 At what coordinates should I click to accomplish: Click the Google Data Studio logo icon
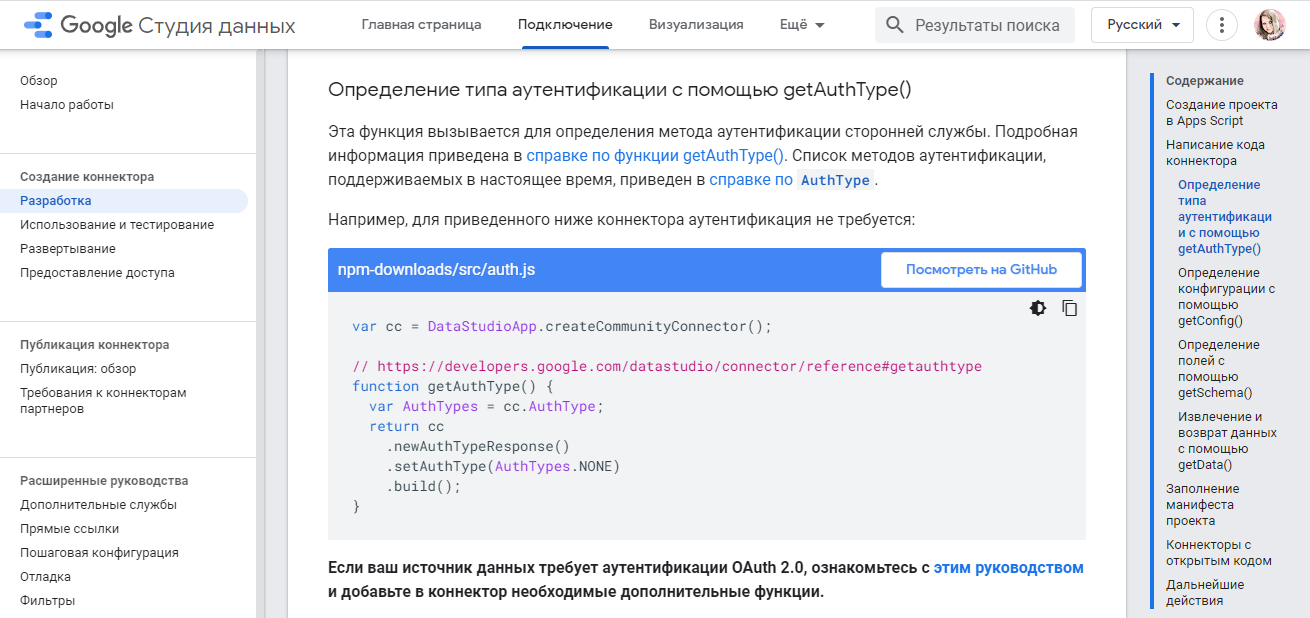[39, 25]
